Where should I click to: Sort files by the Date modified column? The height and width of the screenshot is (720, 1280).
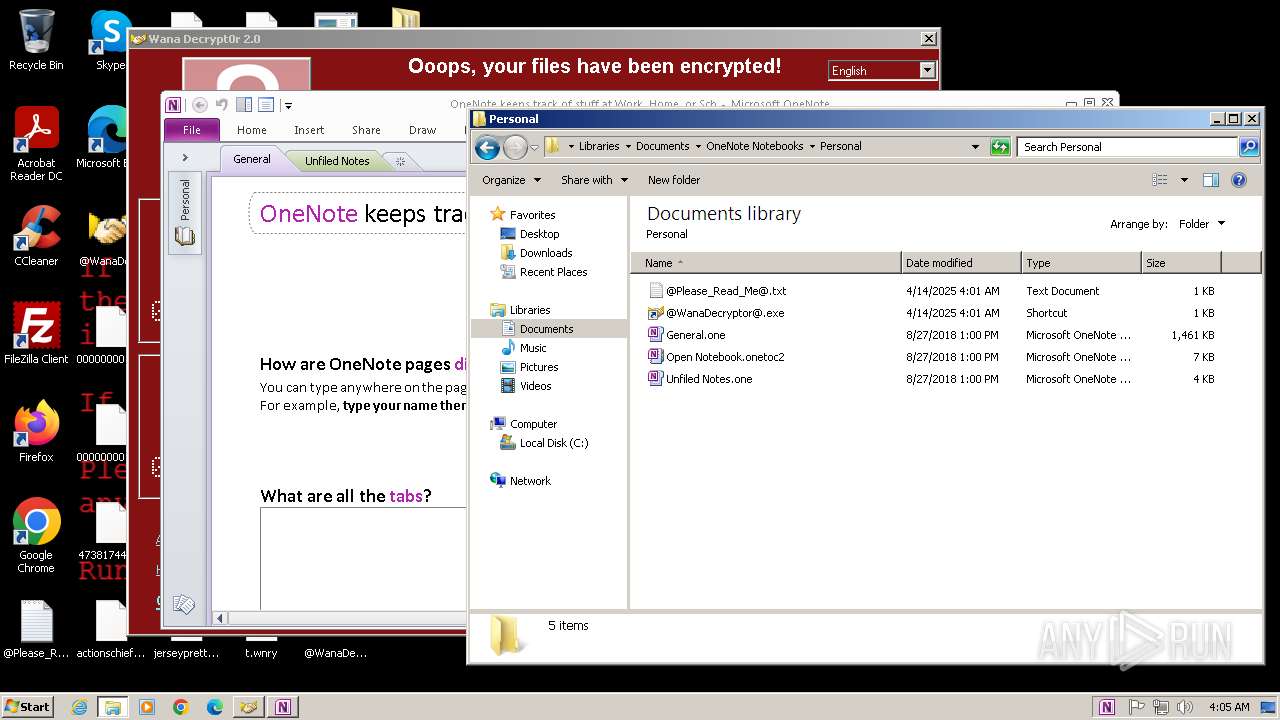pyautogui.click(x=961, y=263)
